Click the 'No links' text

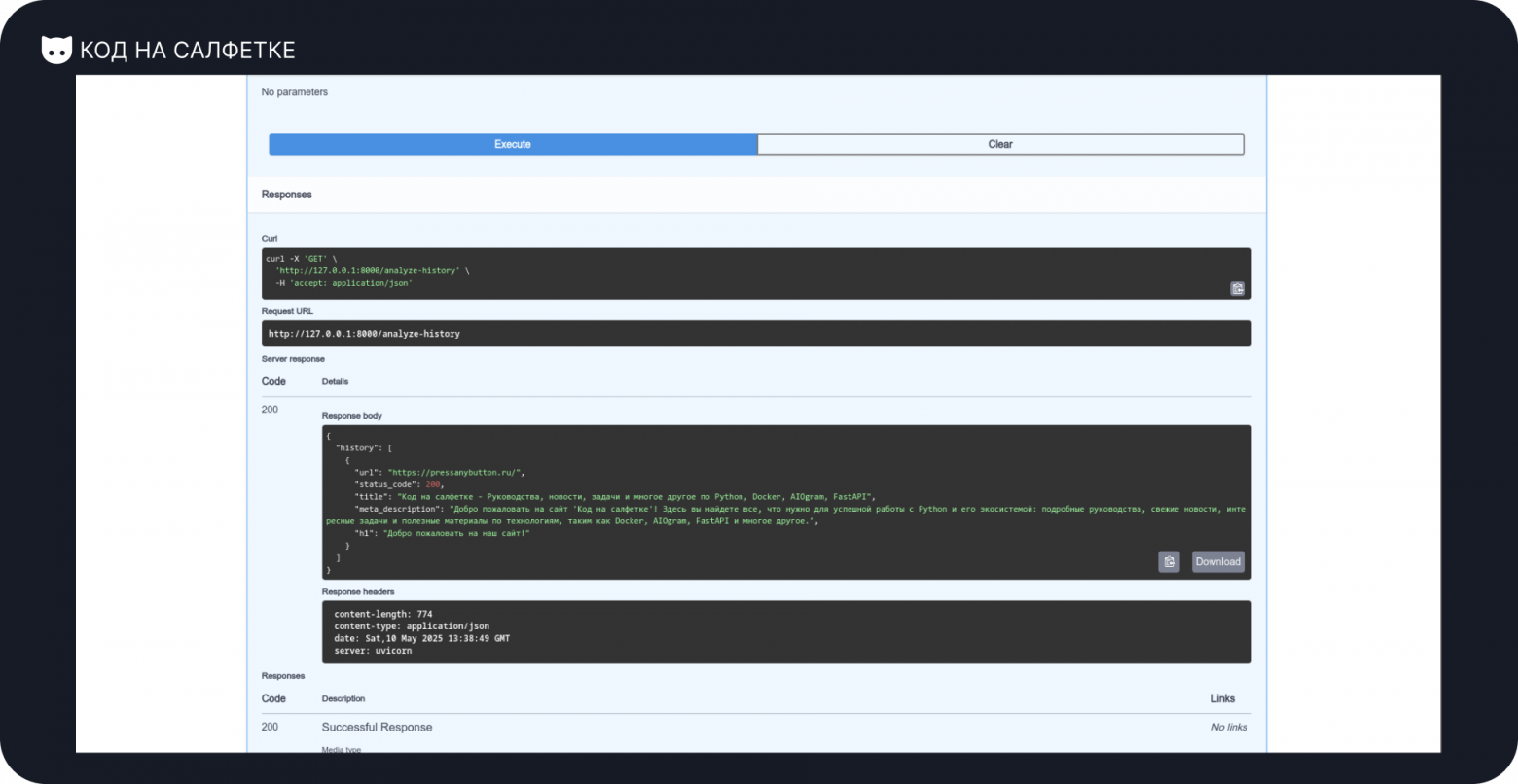(x=1229, y=727)
